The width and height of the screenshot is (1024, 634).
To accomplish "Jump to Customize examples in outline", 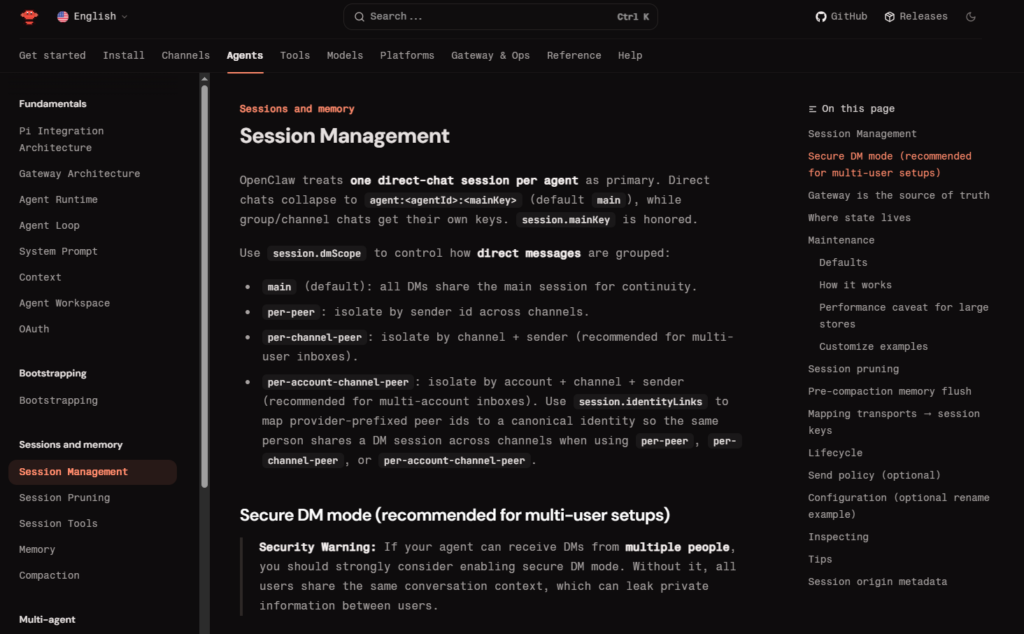I will coord(873,347).
